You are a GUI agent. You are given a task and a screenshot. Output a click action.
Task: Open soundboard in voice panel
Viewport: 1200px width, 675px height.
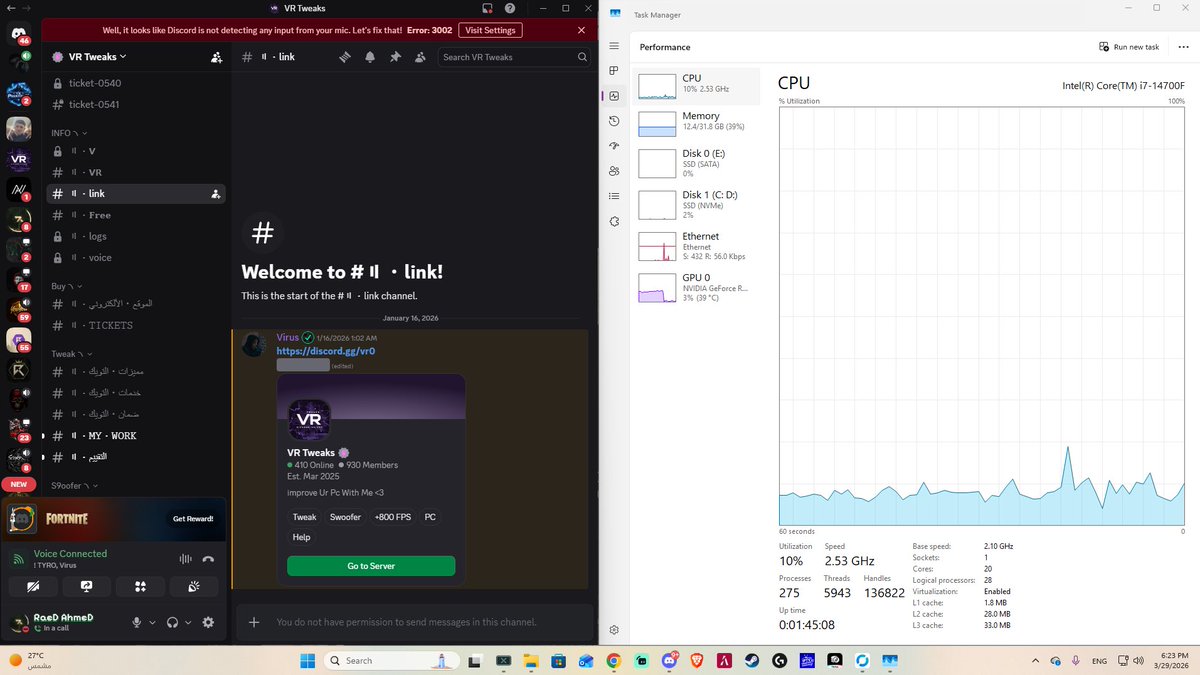(195, 586)
